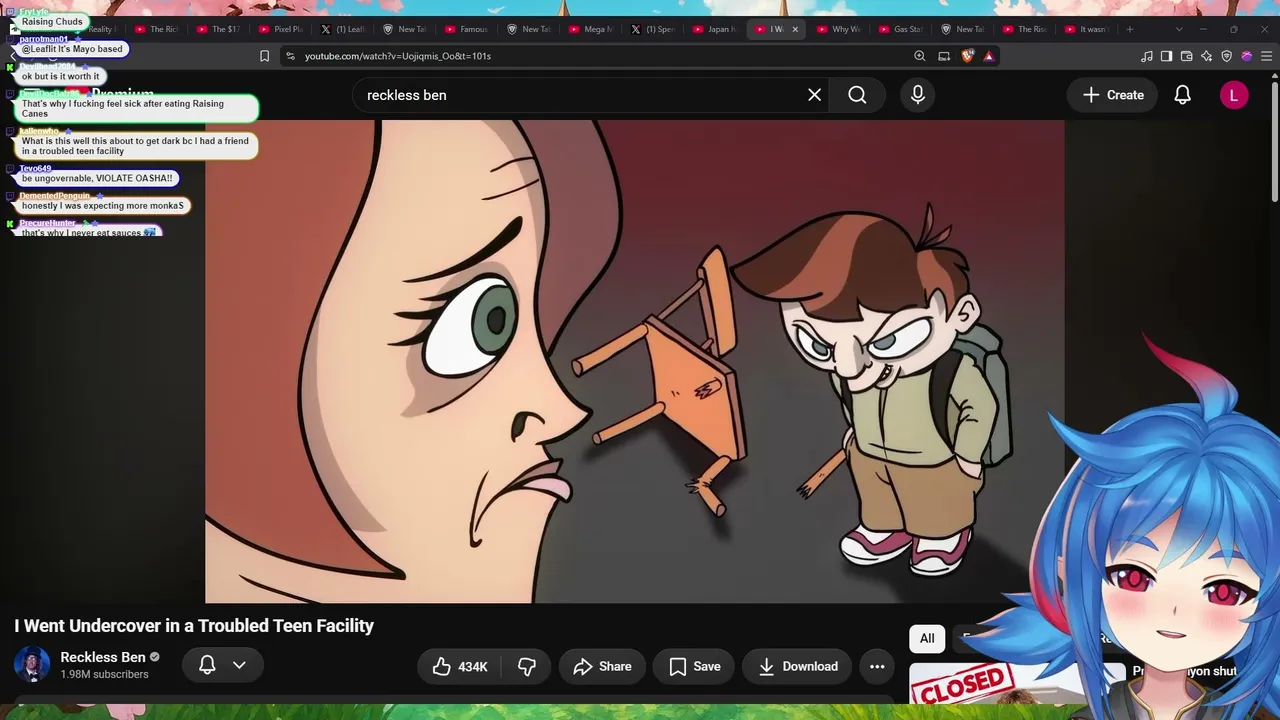1280x720 pixels.
Task: Clear the YouTube search box
Action: coord(815,95)
